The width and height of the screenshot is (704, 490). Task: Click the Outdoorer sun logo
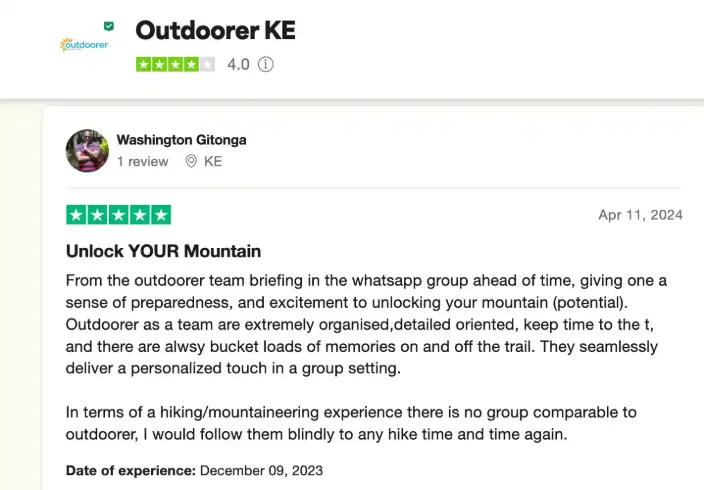[84, 44]
